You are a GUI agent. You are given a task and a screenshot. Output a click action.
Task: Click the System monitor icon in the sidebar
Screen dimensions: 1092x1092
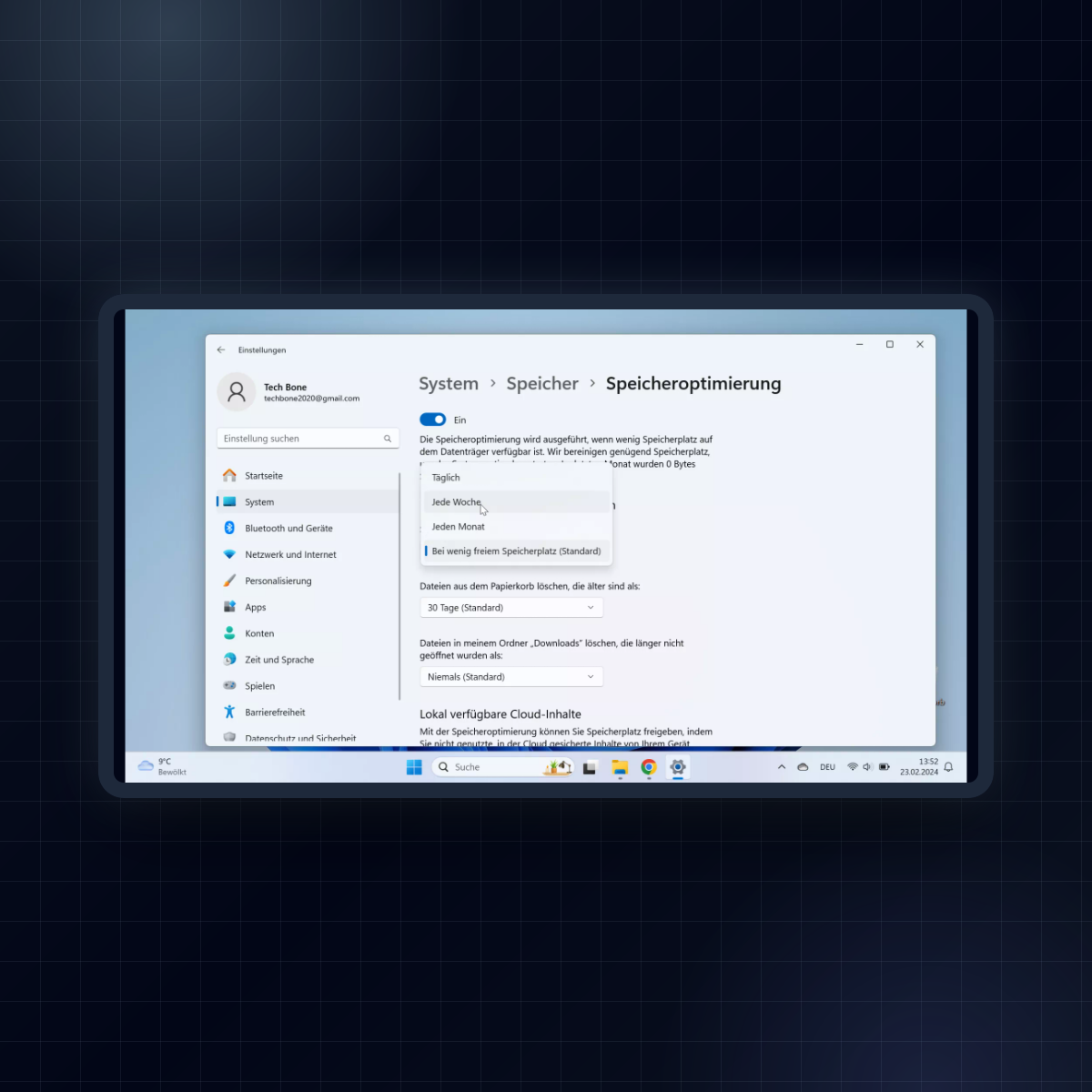click(x=229, y=502)
